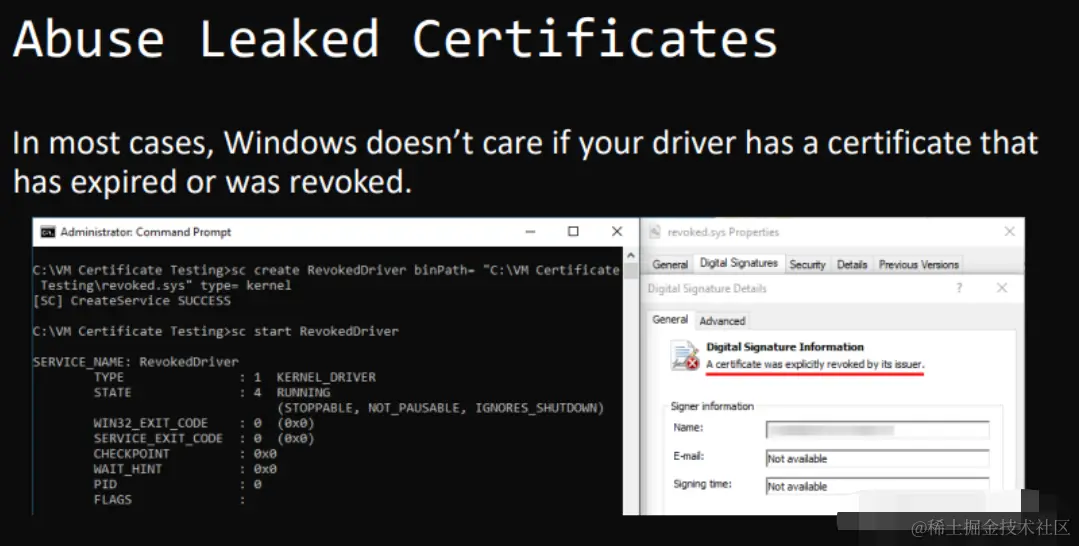1079x546 pixels.
Task: Maximize the Administrator Command Prompt window
Action: click(x=573, y=231)
